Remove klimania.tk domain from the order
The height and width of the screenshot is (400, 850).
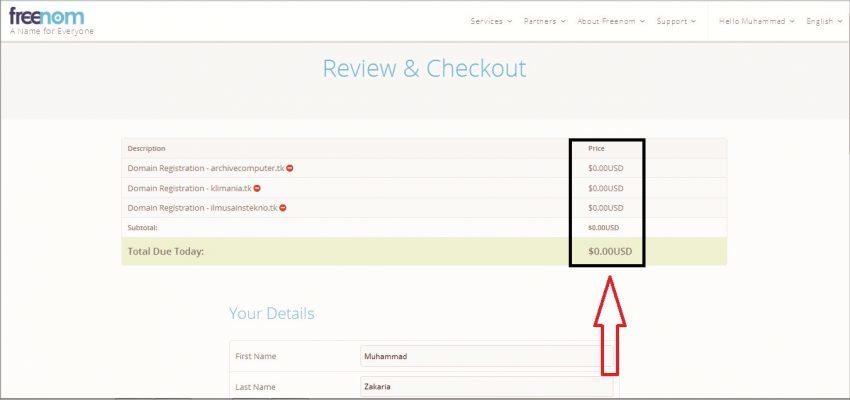(257, 188)
